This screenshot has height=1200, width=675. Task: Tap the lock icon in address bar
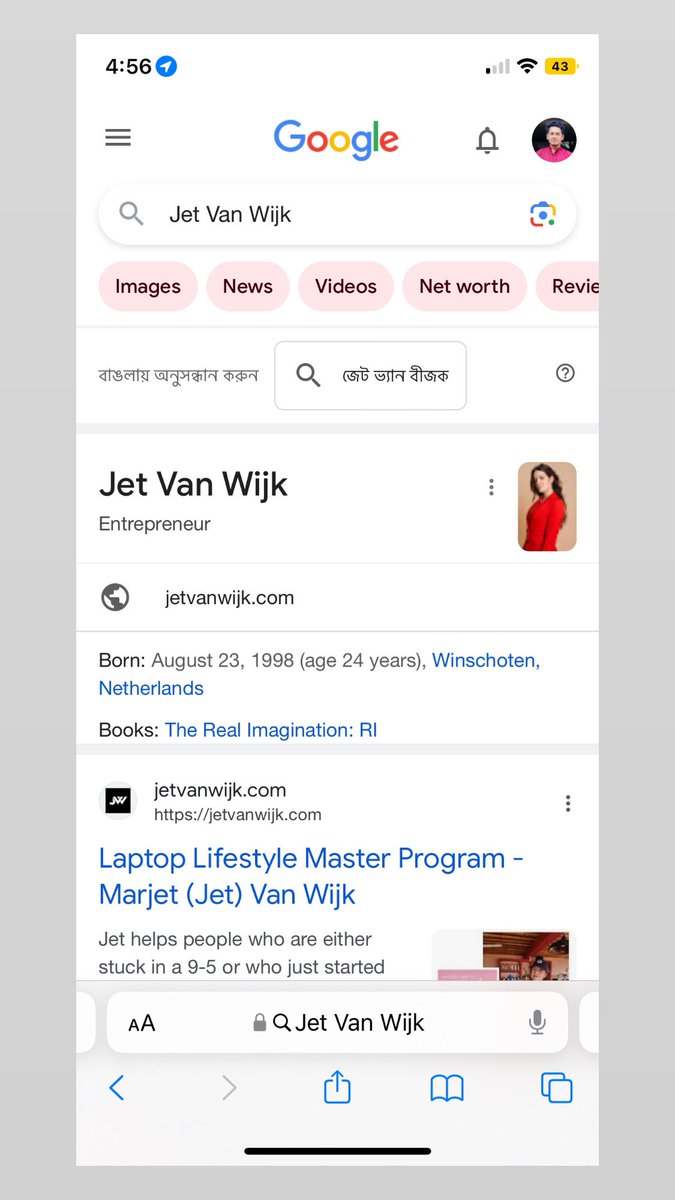tap(260, 1022)
